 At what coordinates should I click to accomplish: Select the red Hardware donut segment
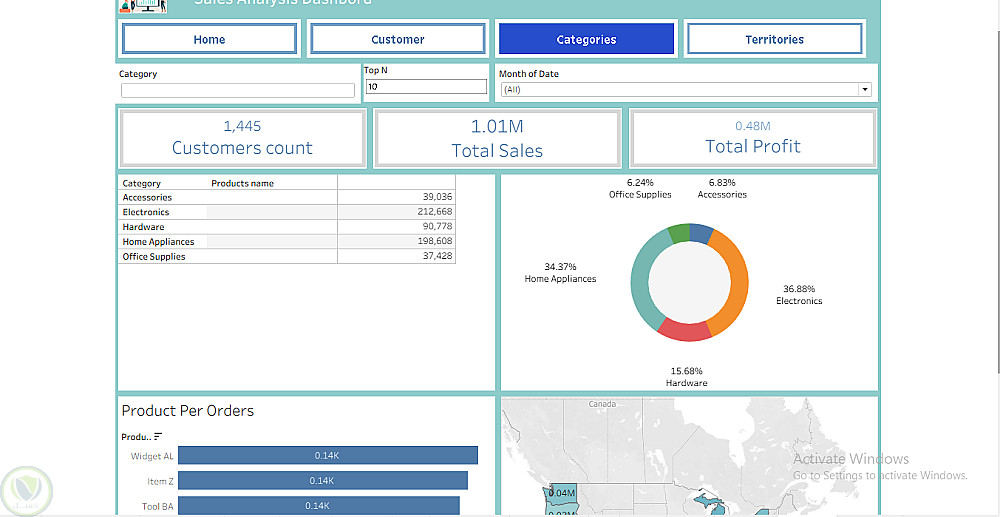point(685,330)
